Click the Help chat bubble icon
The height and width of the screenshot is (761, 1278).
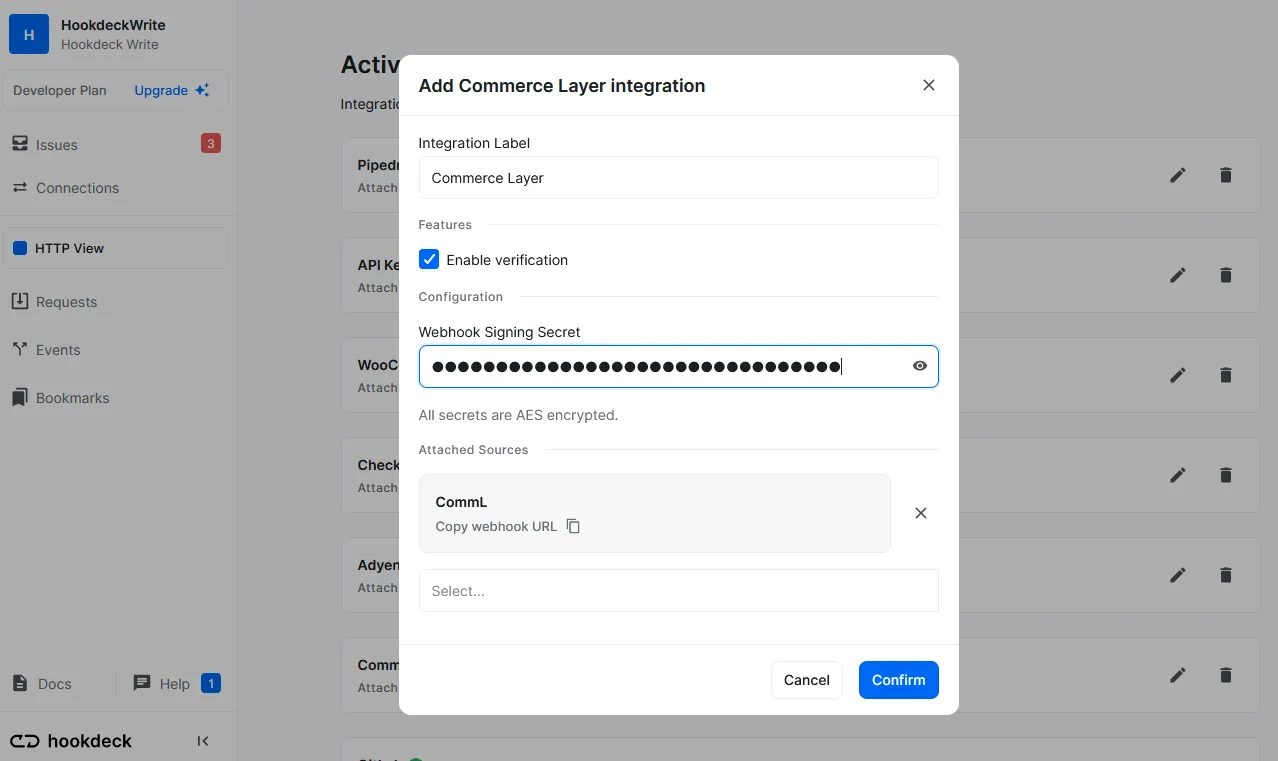142,683
